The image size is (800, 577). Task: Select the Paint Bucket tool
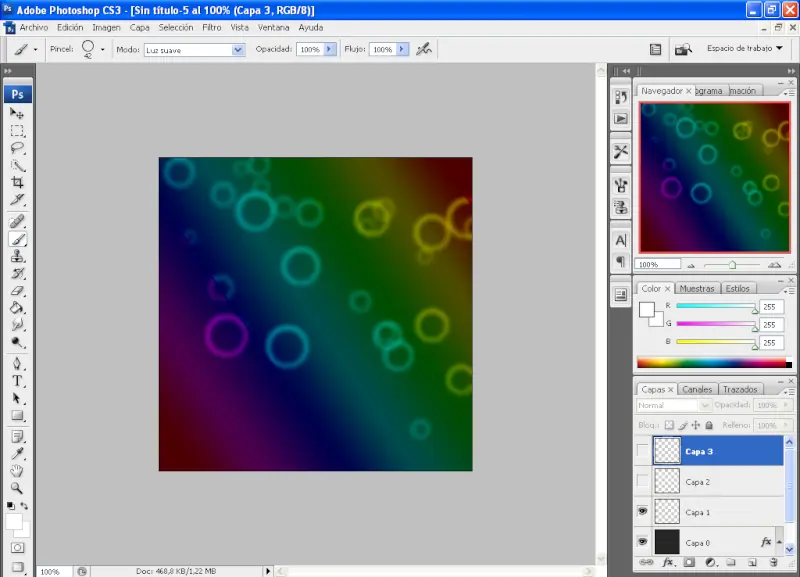pyautogui.click(x=17, y=308)
